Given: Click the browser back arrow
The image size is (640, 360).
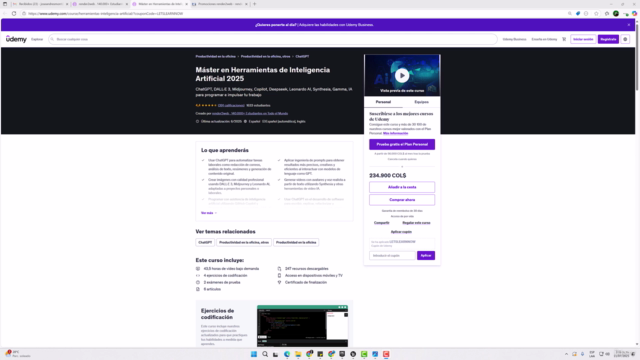Looking at the screenshot, I should coord(5,13).
